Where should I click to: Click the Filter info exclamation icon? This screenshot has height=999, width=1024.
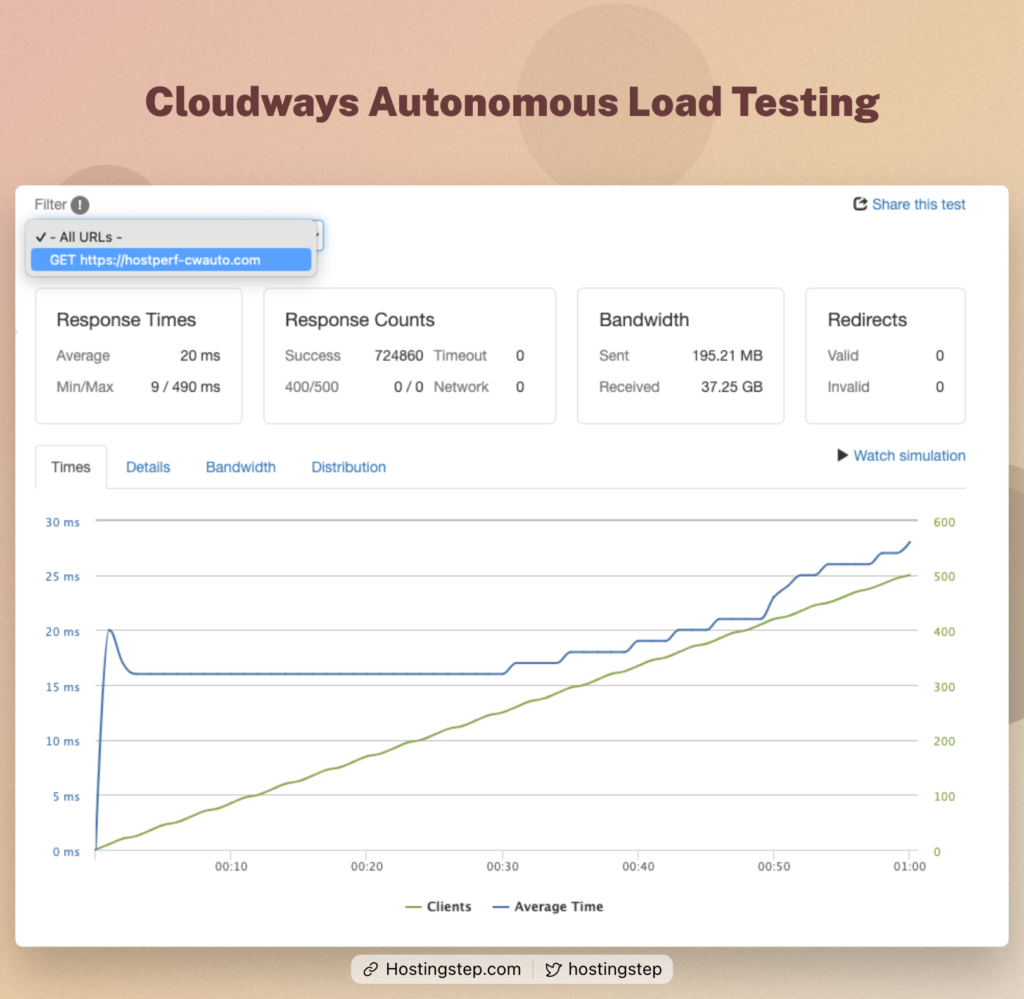pyautogui.click(x=80, y=205)
